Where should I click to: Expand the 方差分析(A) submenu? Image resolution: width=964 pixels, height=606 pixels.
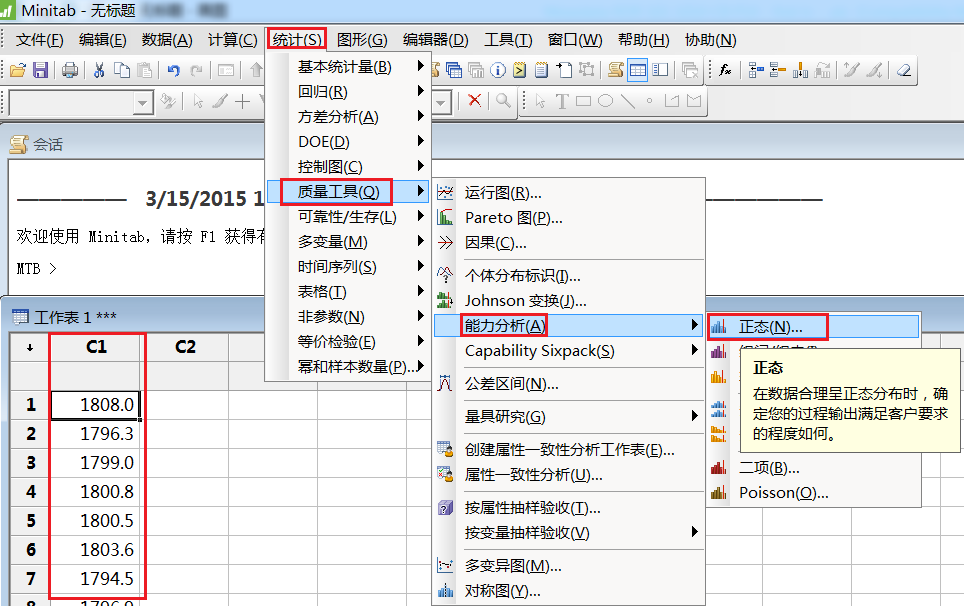click(x=349, y=117)
